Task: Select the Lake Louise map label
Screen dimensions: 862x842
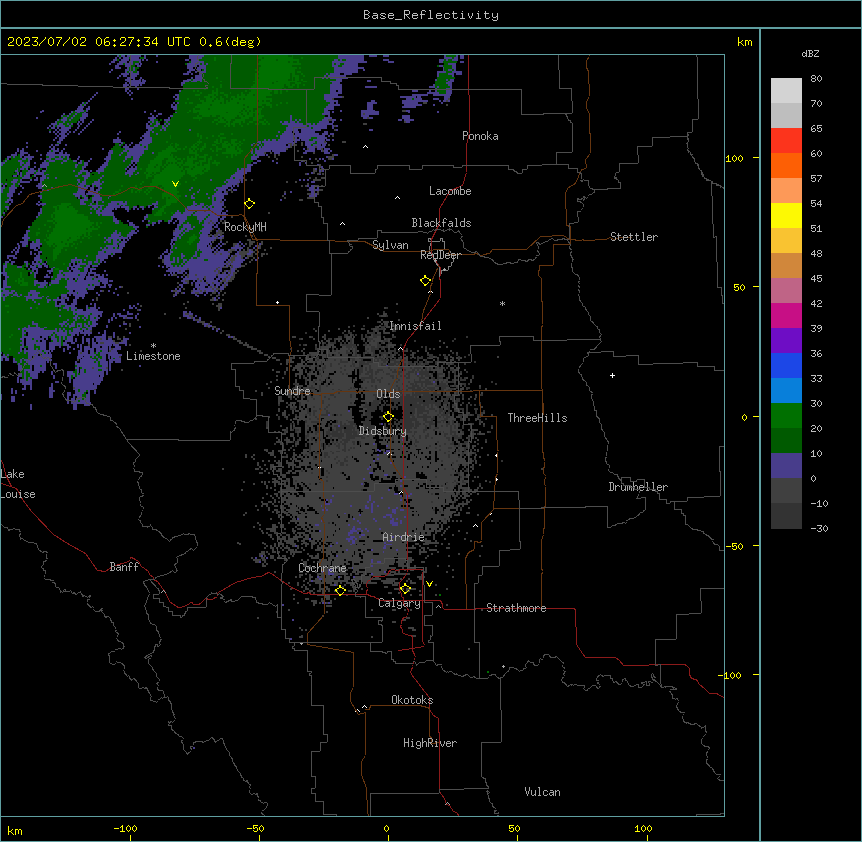Action: pyautogui.click(x=18, y=484)
